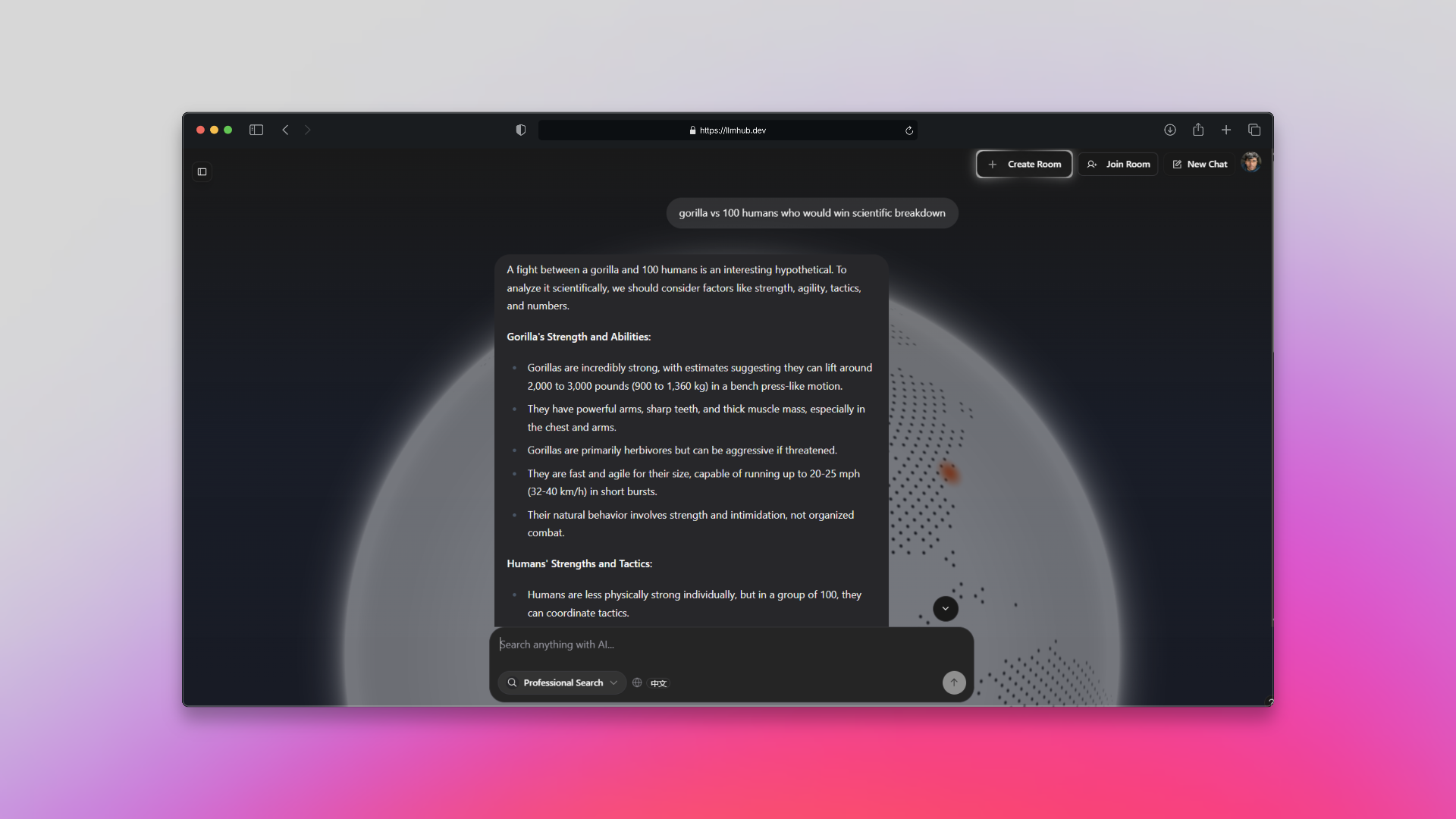
Task: Open the share sheet icon
Action: [1197, 130]
